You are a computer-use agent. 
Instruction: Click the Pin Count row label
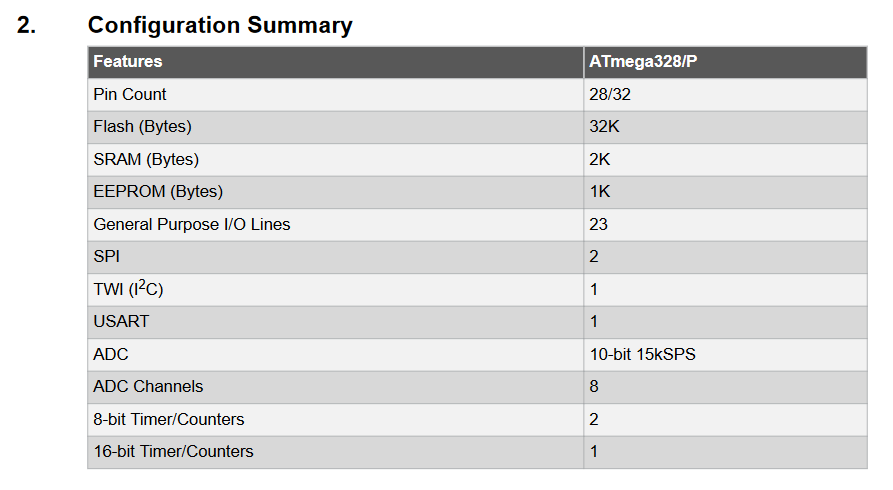click(x=130, y=95)
